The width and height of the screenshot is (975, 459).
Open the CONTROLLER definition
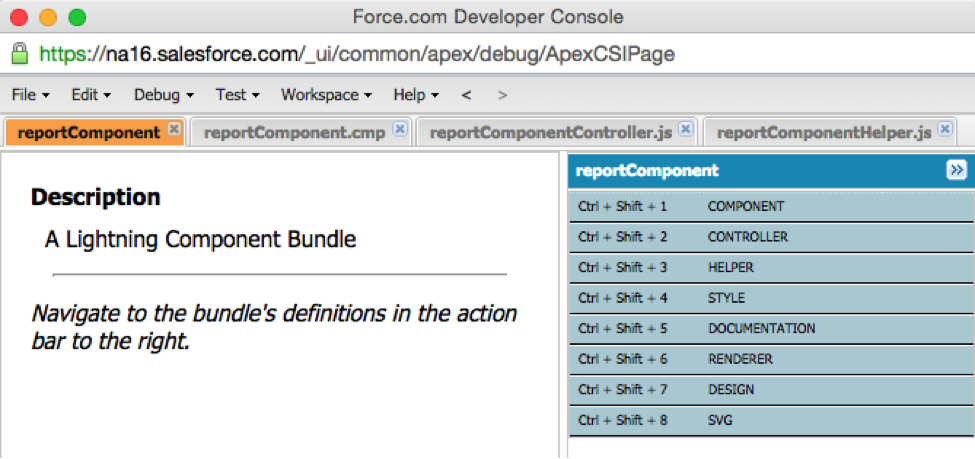[771, 237]
